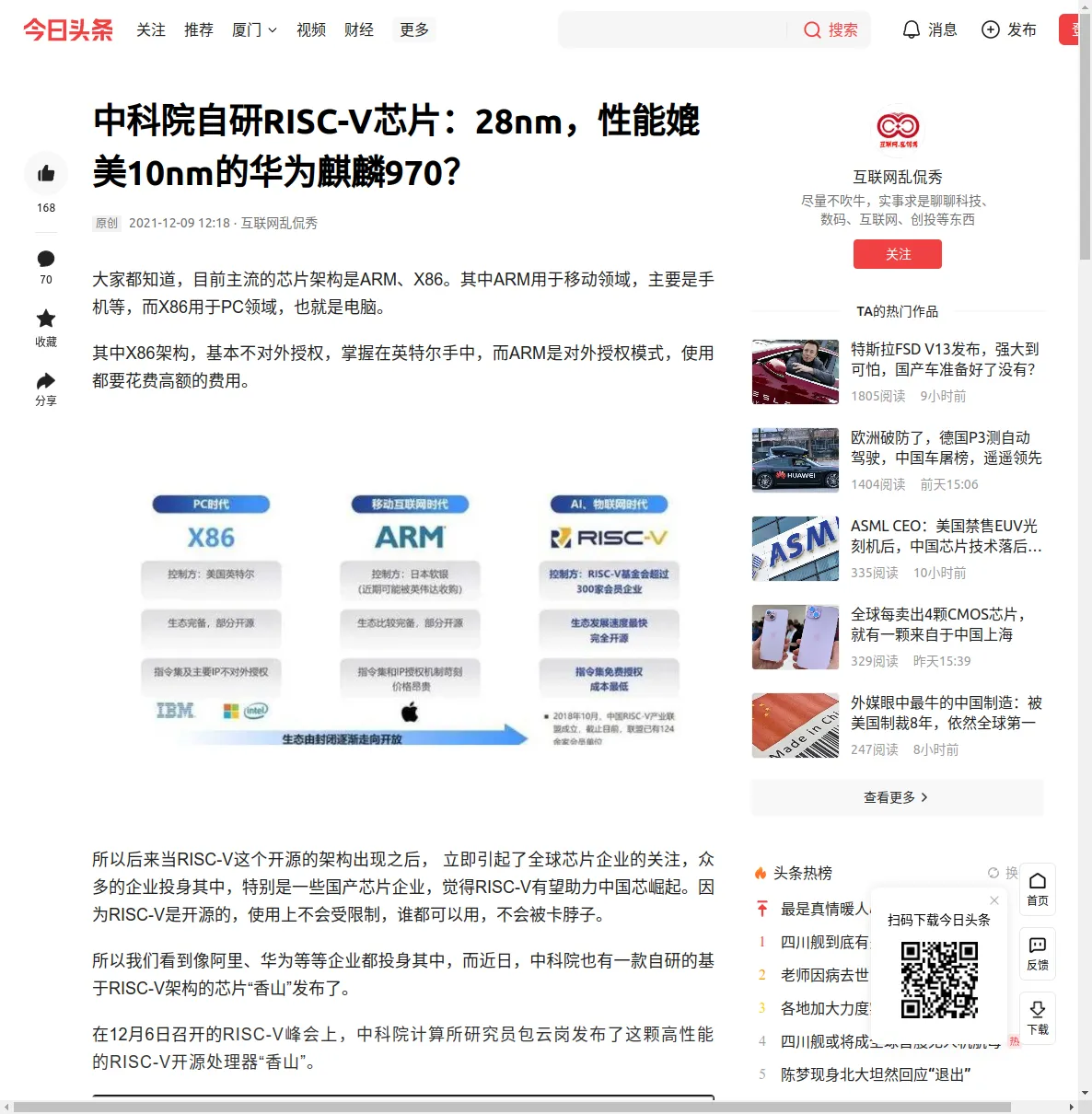Click the vertical scrollbar thumb

click(x=1085, y=138)
